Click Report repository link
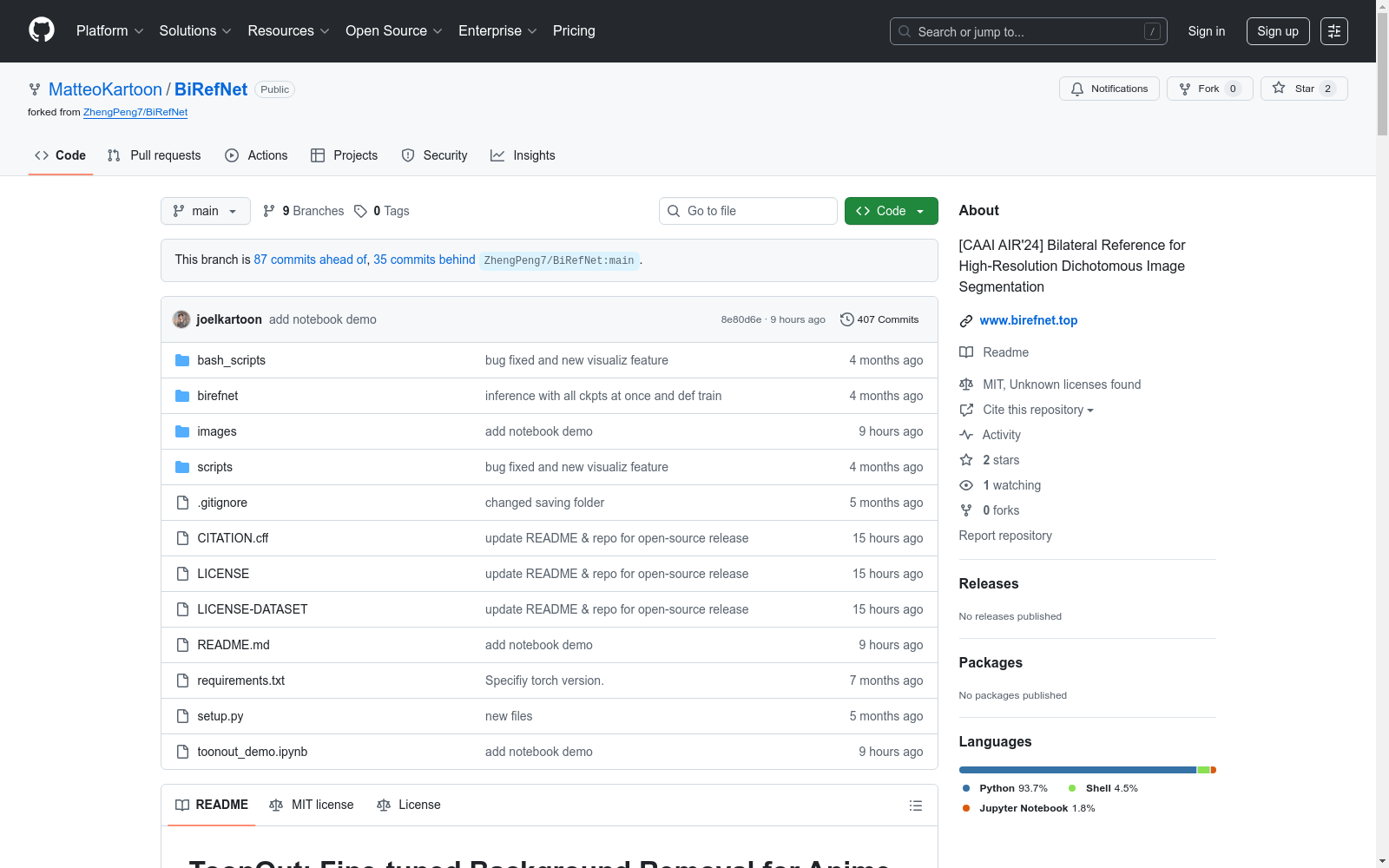This screenshot has height=868, width=1389. coord(1005,536)
